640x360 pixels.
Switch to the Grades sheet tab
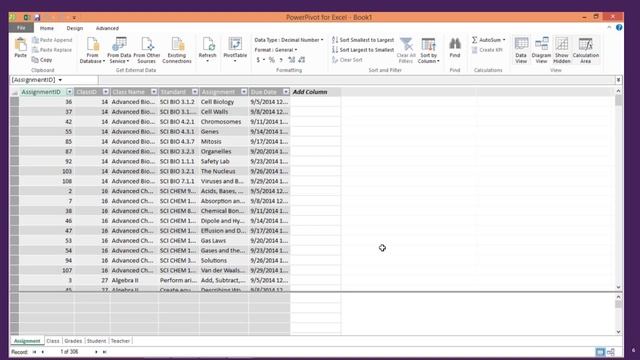(73, 341)
